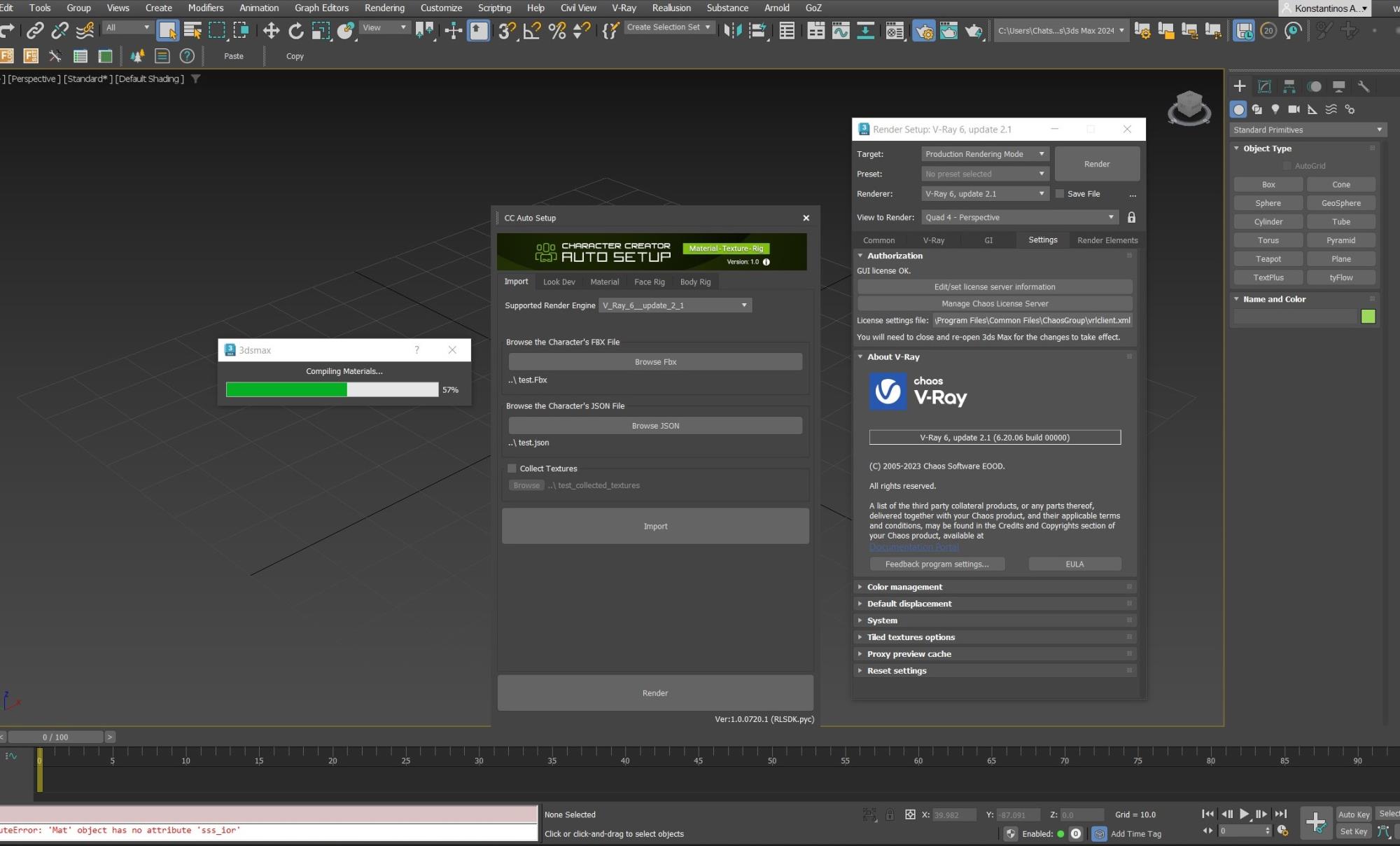
Task: Switch to the Face Rig tab
Action: click(649, 282)
